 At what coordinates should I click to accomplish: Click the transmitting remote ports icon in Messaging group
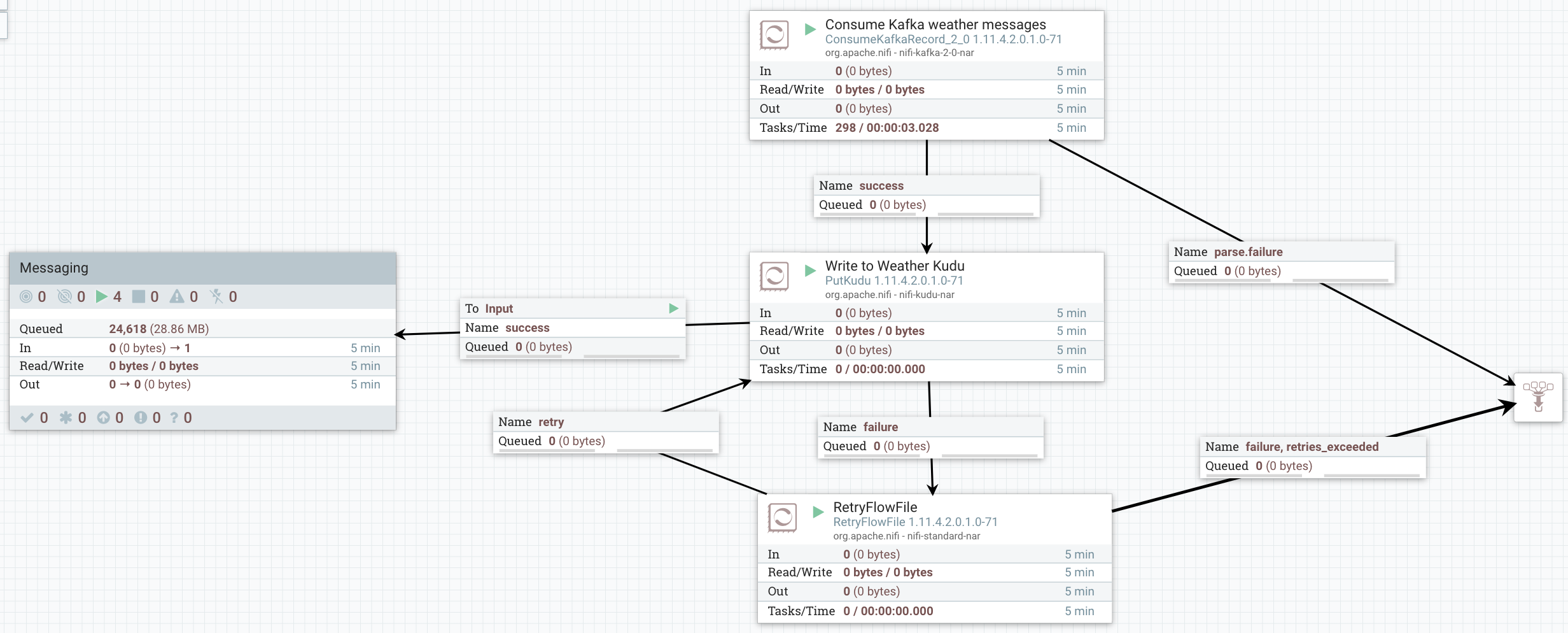pos(25,296)
